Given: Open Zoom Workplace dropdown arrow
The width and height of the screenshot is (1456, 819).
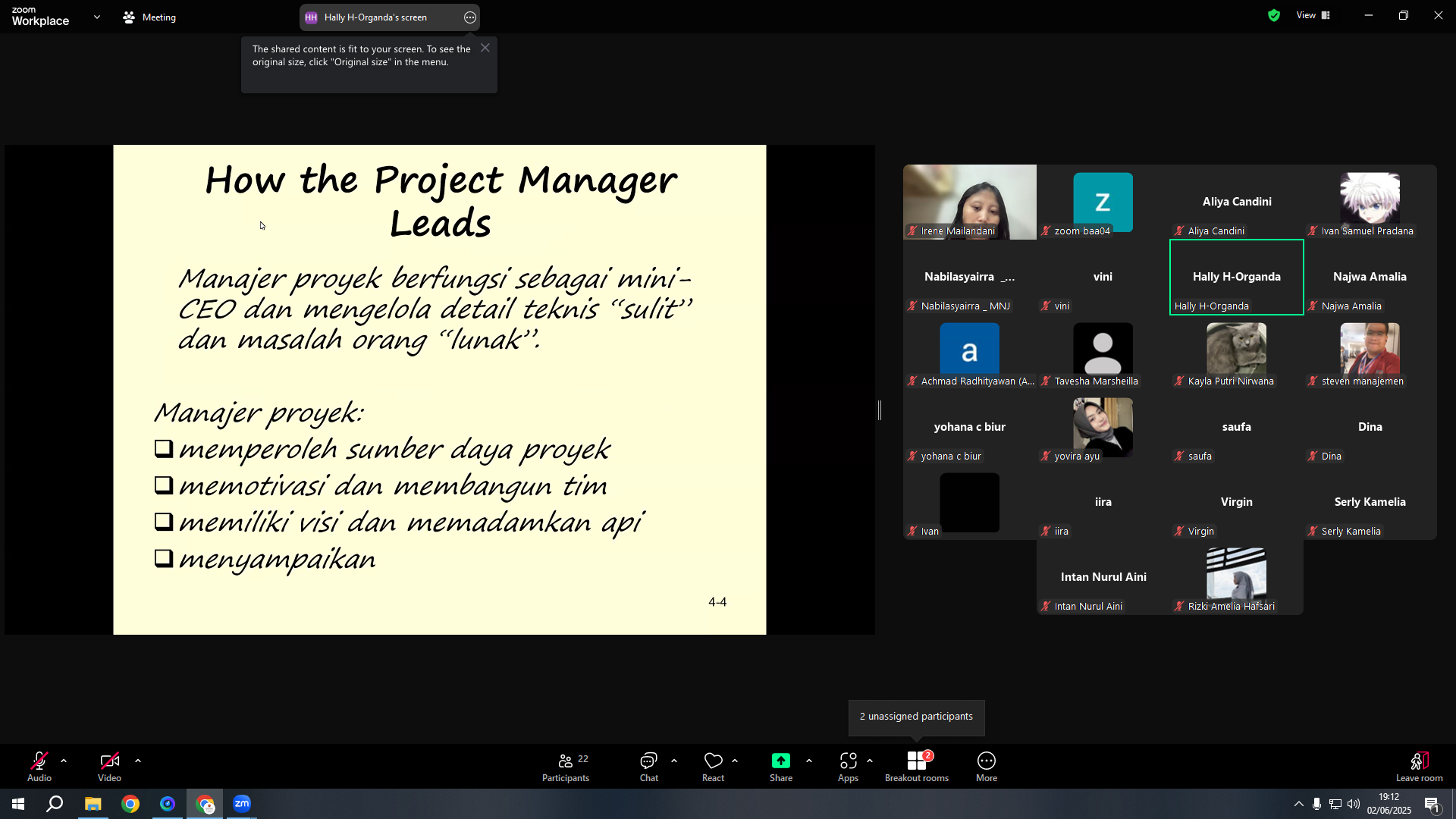Looking at the screenshot, I should coord(97,17).
